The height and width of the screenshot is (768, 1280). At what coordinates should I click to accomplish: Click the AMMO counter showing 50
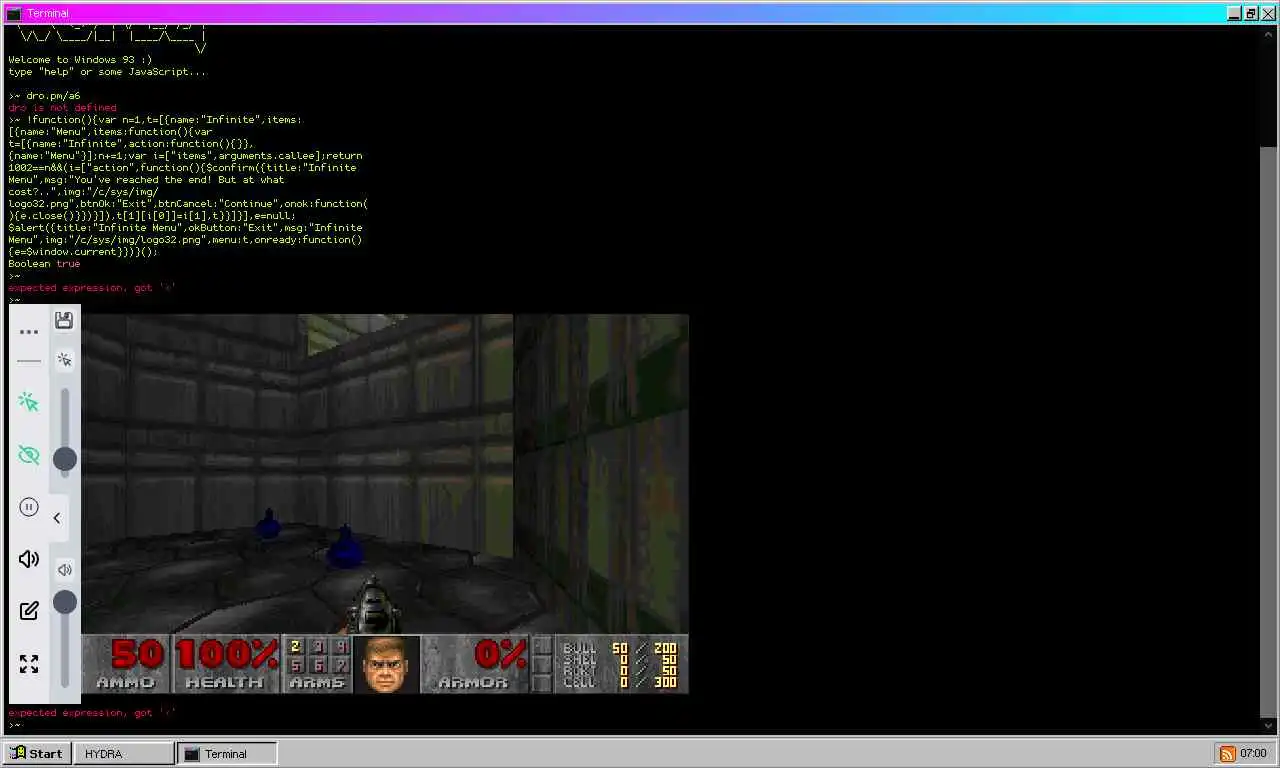click(127, 664)
